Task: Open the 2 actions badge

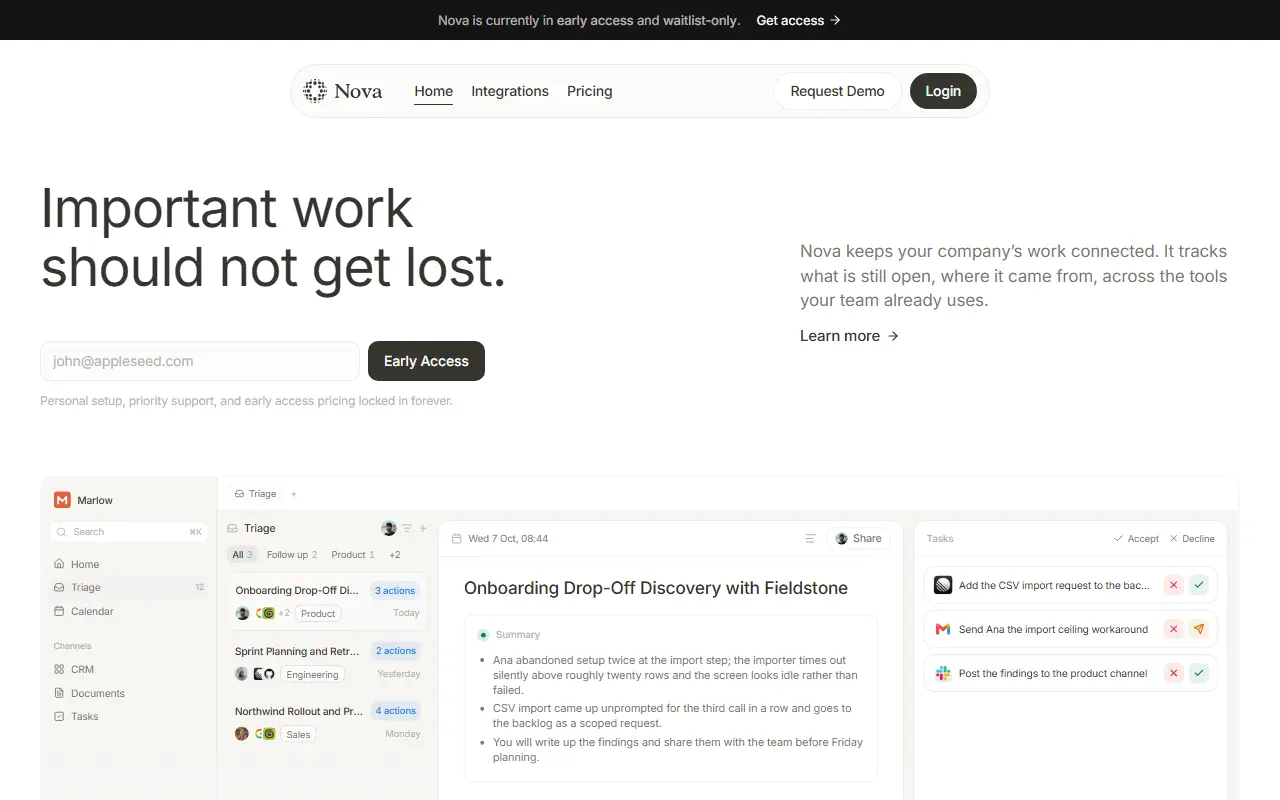Action: 396,651
